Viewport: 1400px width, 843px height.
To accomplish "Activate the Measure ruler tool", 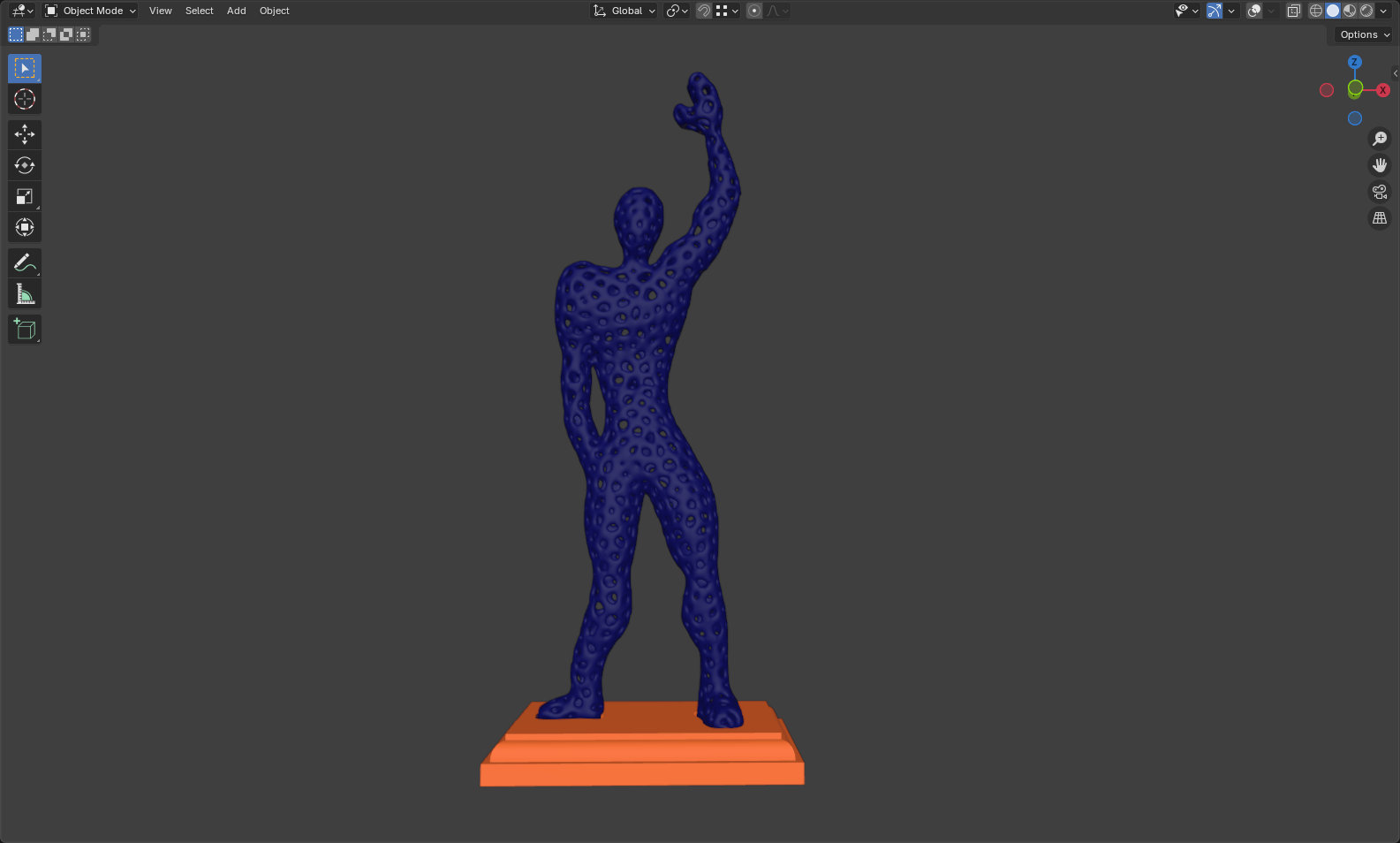I will point(25,294).
